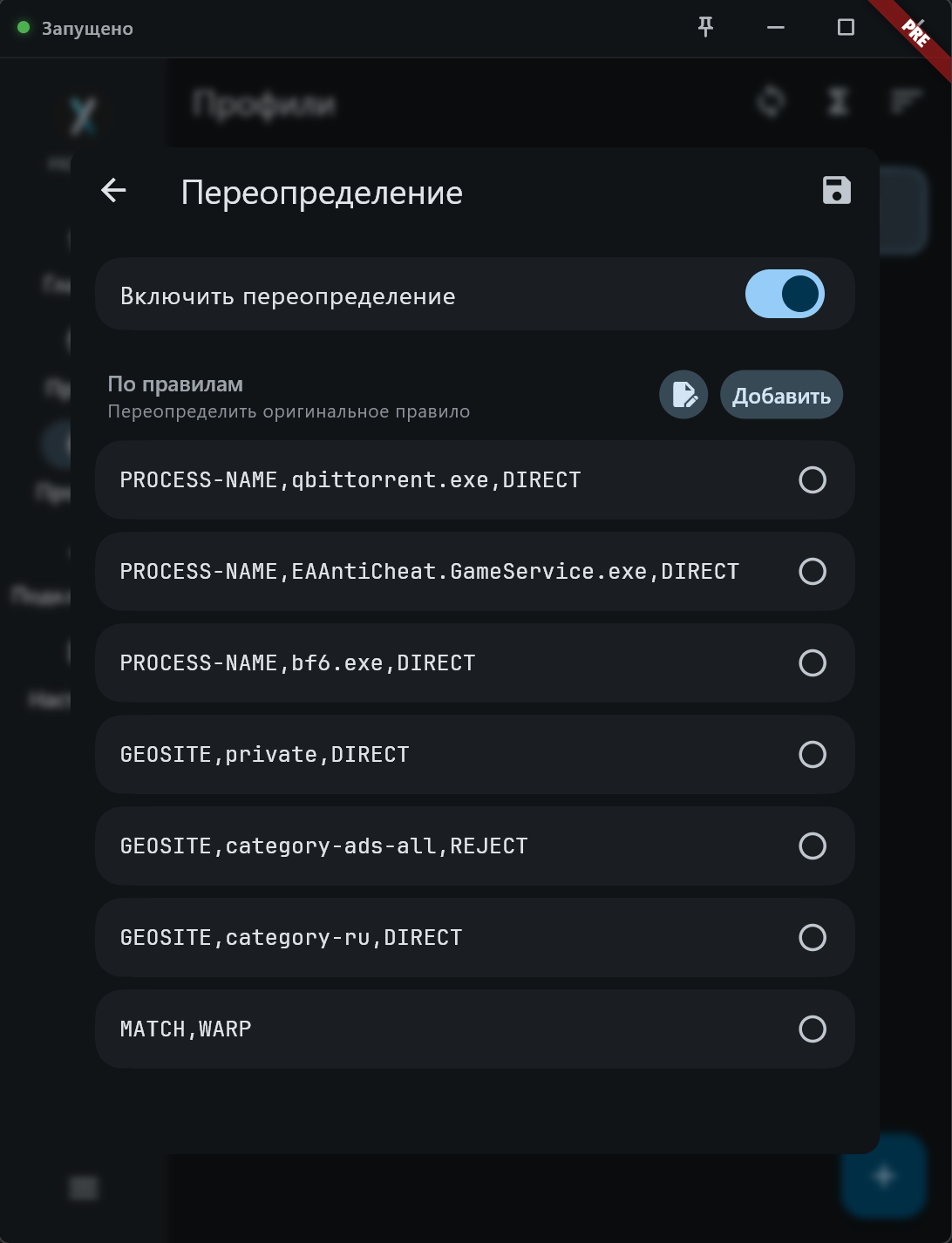Select the radio for MATCH,WARP rule
This screenshot has height=1243, width=952.
click(813, 1029)
